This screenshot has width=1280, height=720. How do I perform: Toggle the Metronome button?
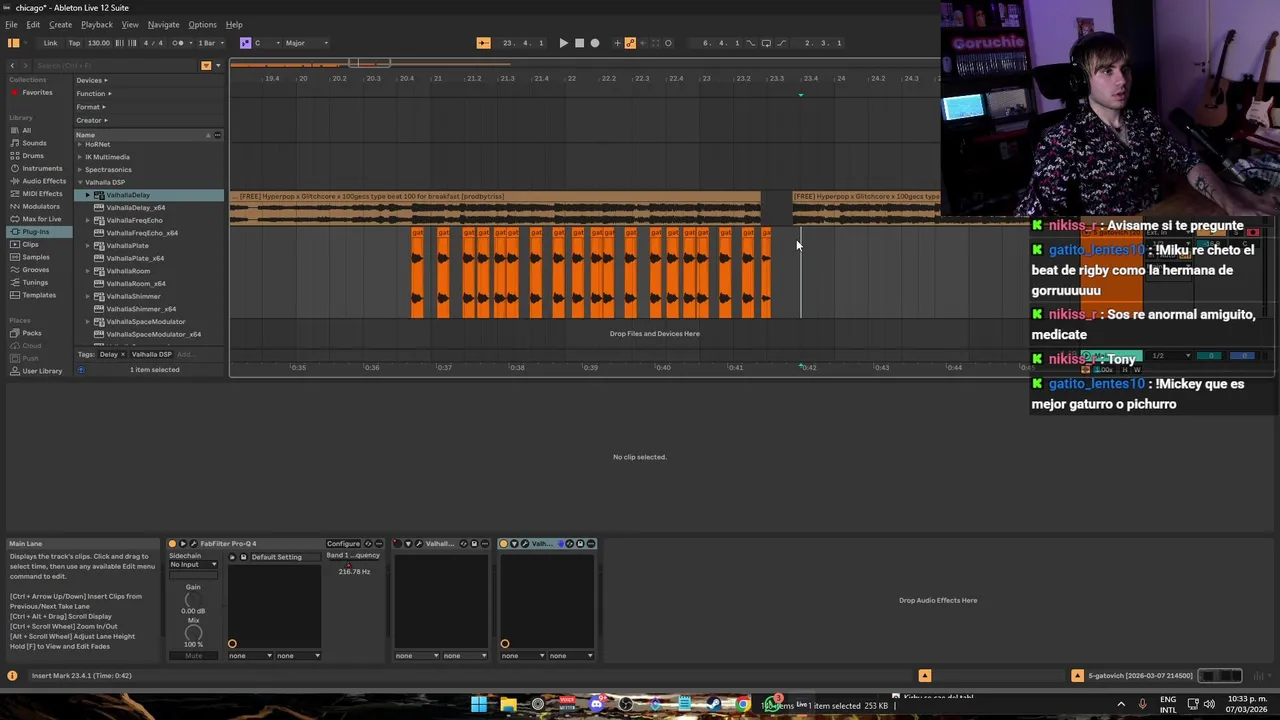point(179,43)
